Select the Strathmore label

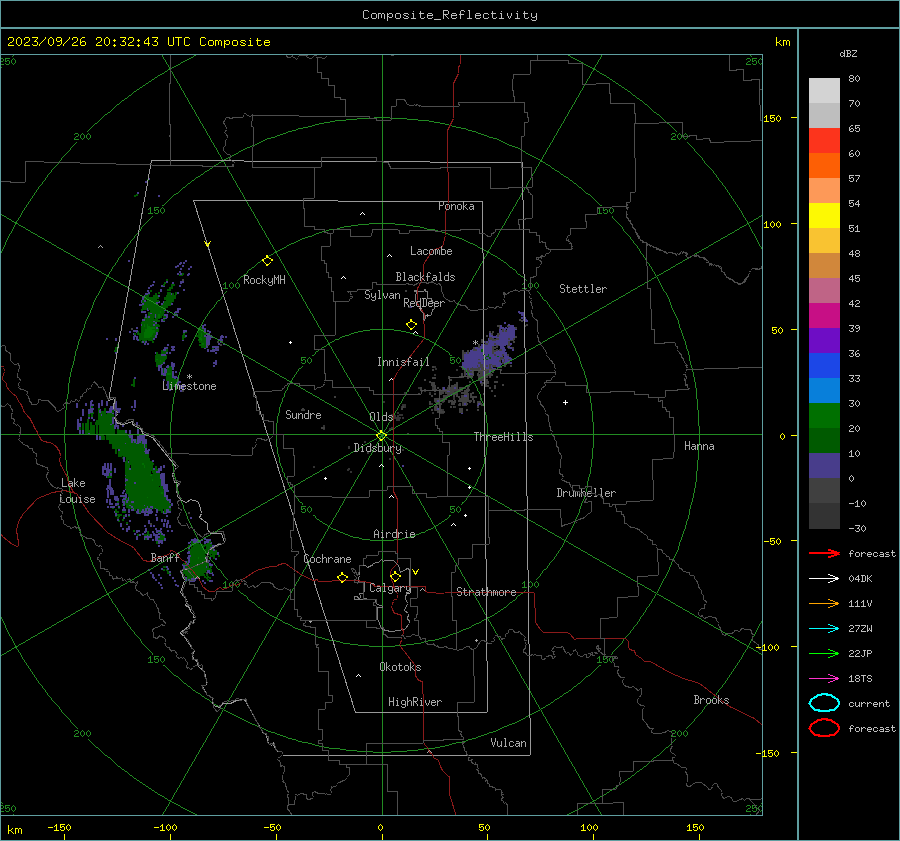(x=486, y=592)
